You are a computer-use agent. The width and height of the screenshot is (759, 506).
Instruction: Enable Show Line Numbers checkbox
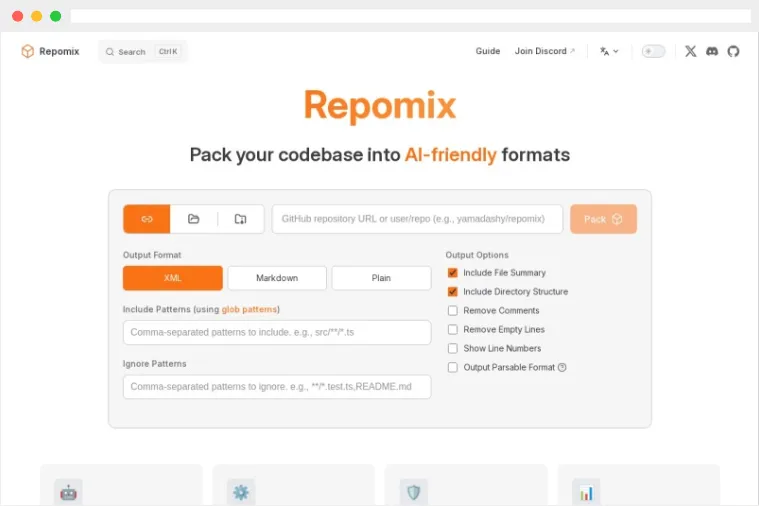point(453,348)
